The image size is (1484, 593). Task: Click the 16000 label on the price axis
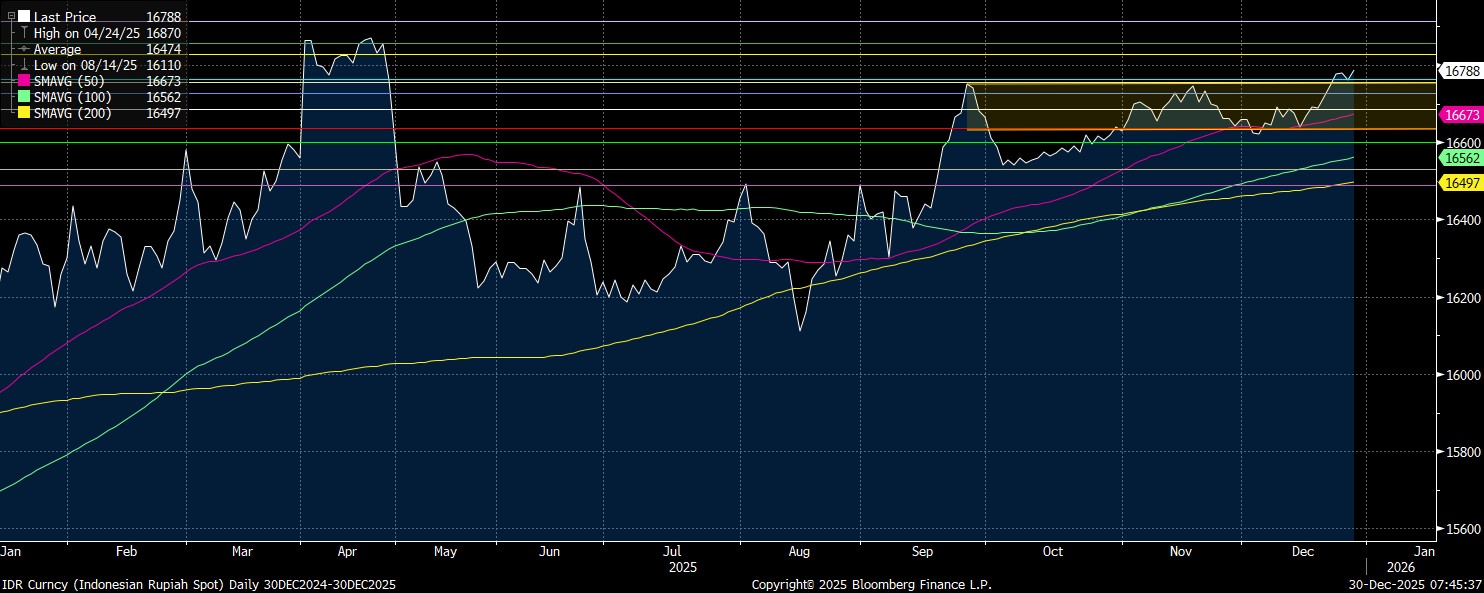1463,375
